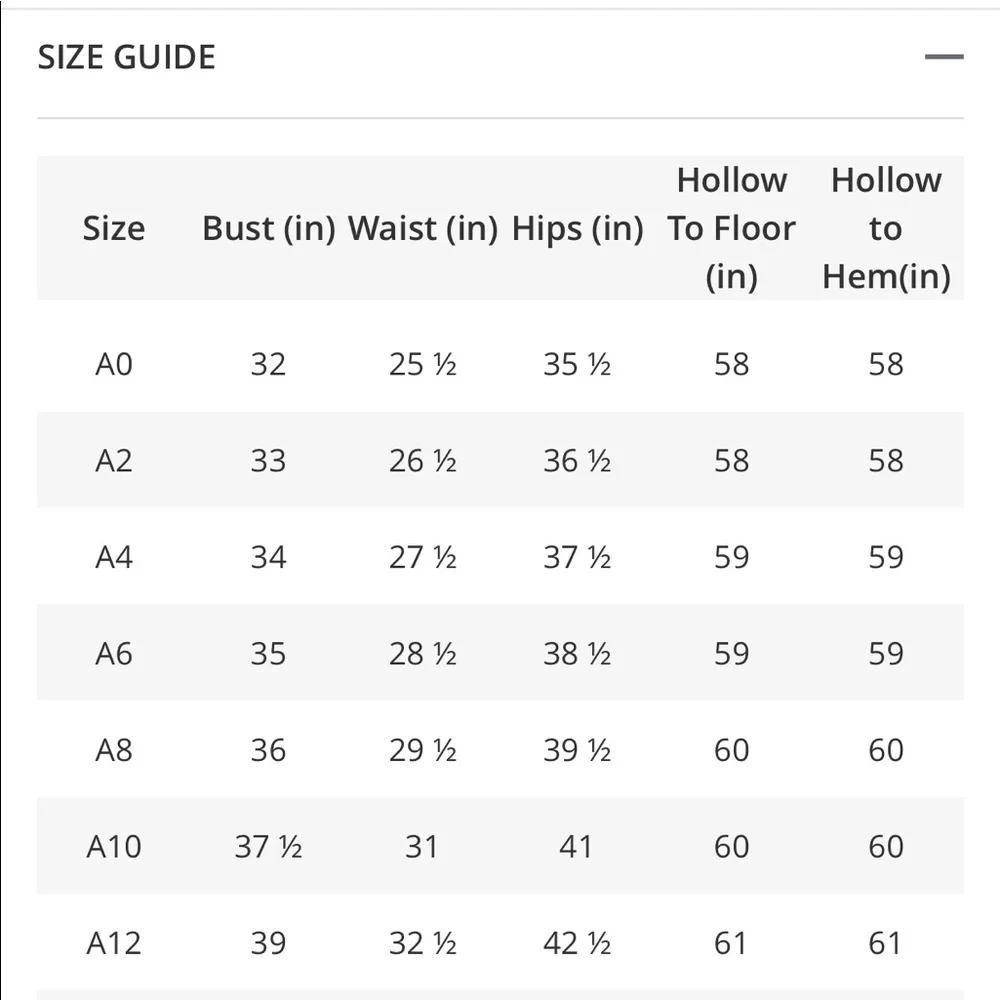Click the Hollow To Floor (in) header
This screenshot has width=1000, height=1000.
[x=732, y=229]
